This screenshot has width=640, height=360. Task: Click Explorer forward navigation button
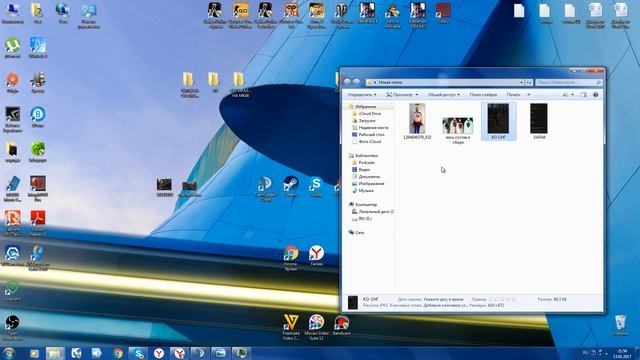click(x=356, y=82)
